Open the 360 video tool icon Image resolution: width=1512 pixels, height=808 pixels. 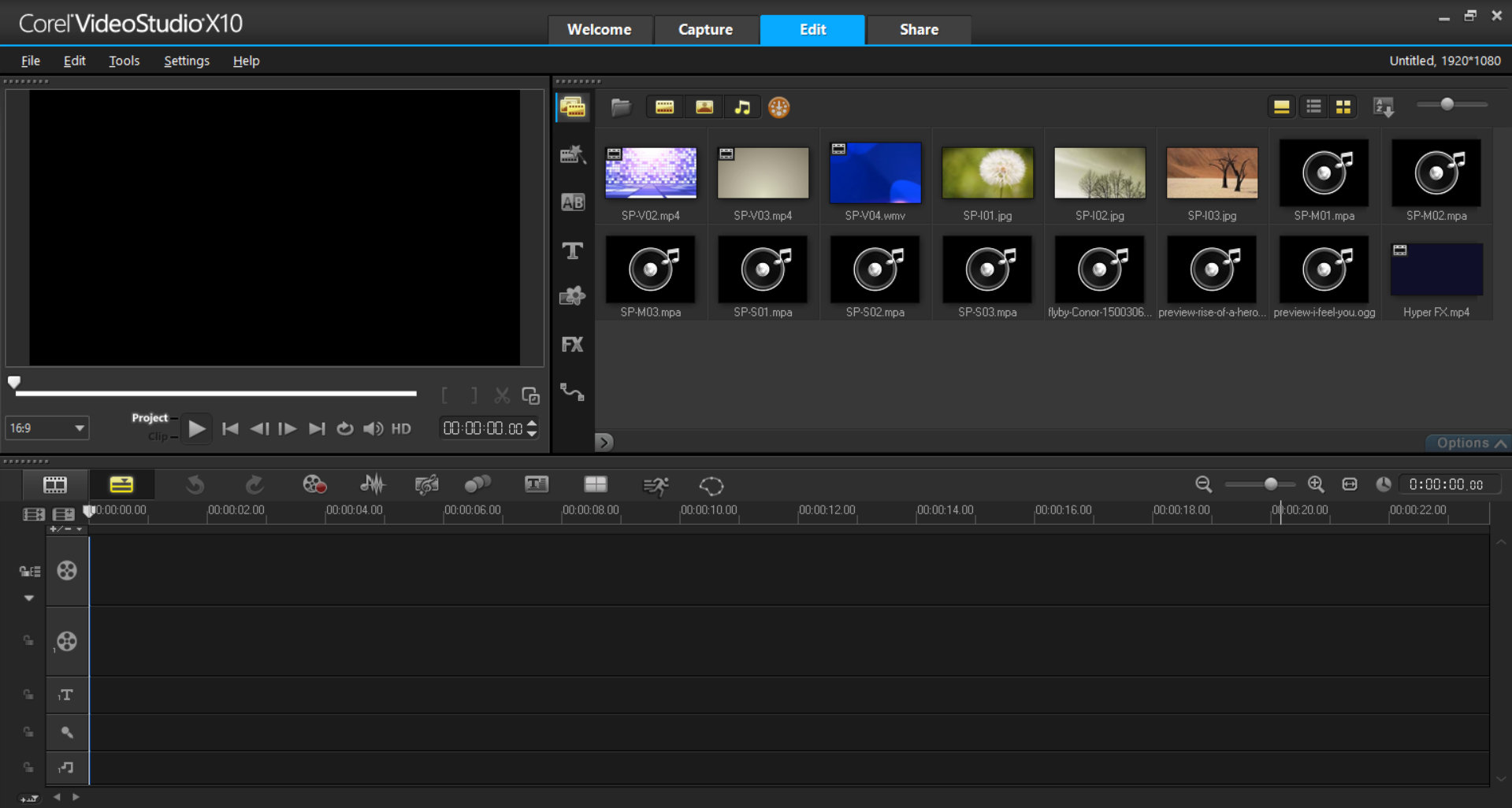click(711, 486)
